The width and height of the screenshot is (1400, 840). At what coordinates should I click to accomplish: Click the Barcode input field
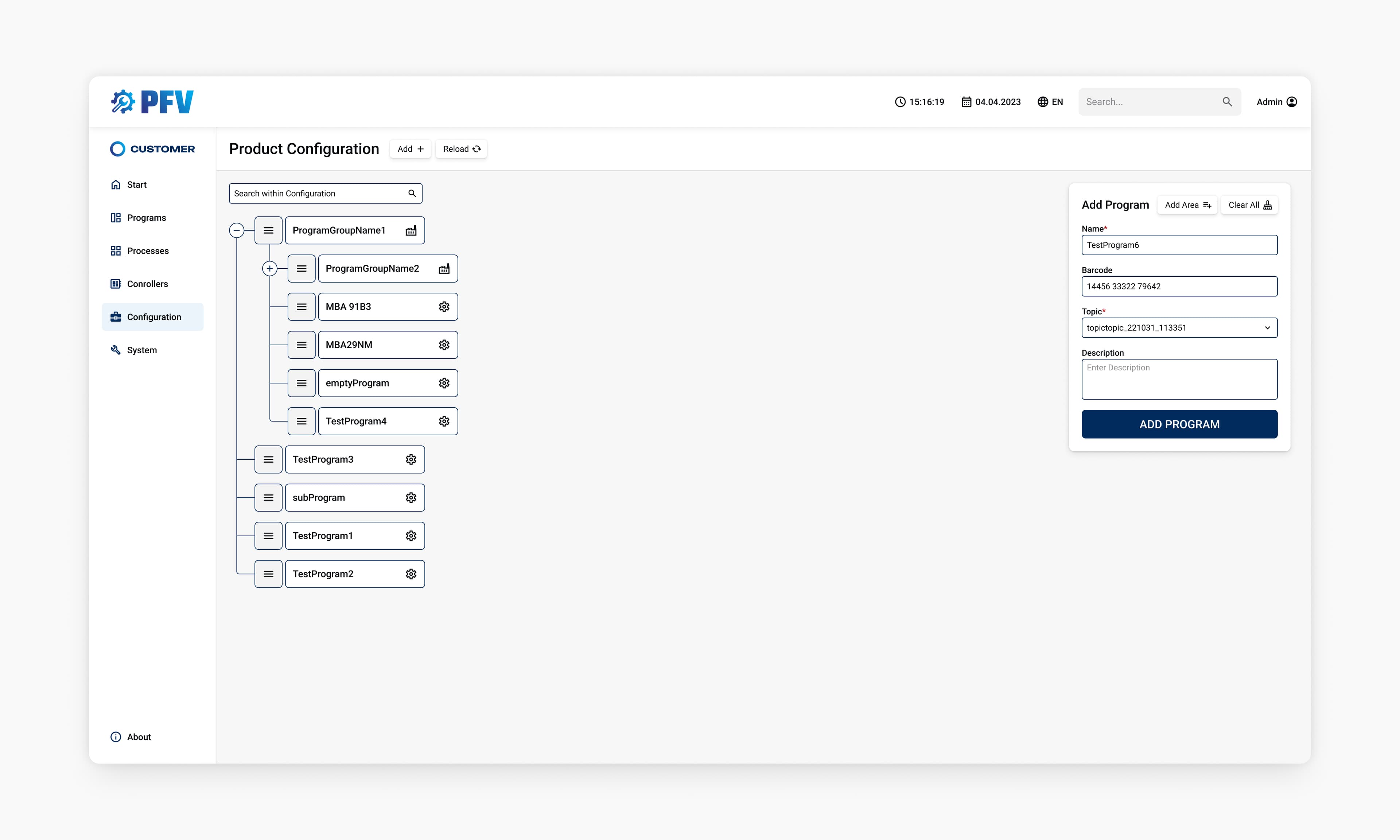point(1179,287)
